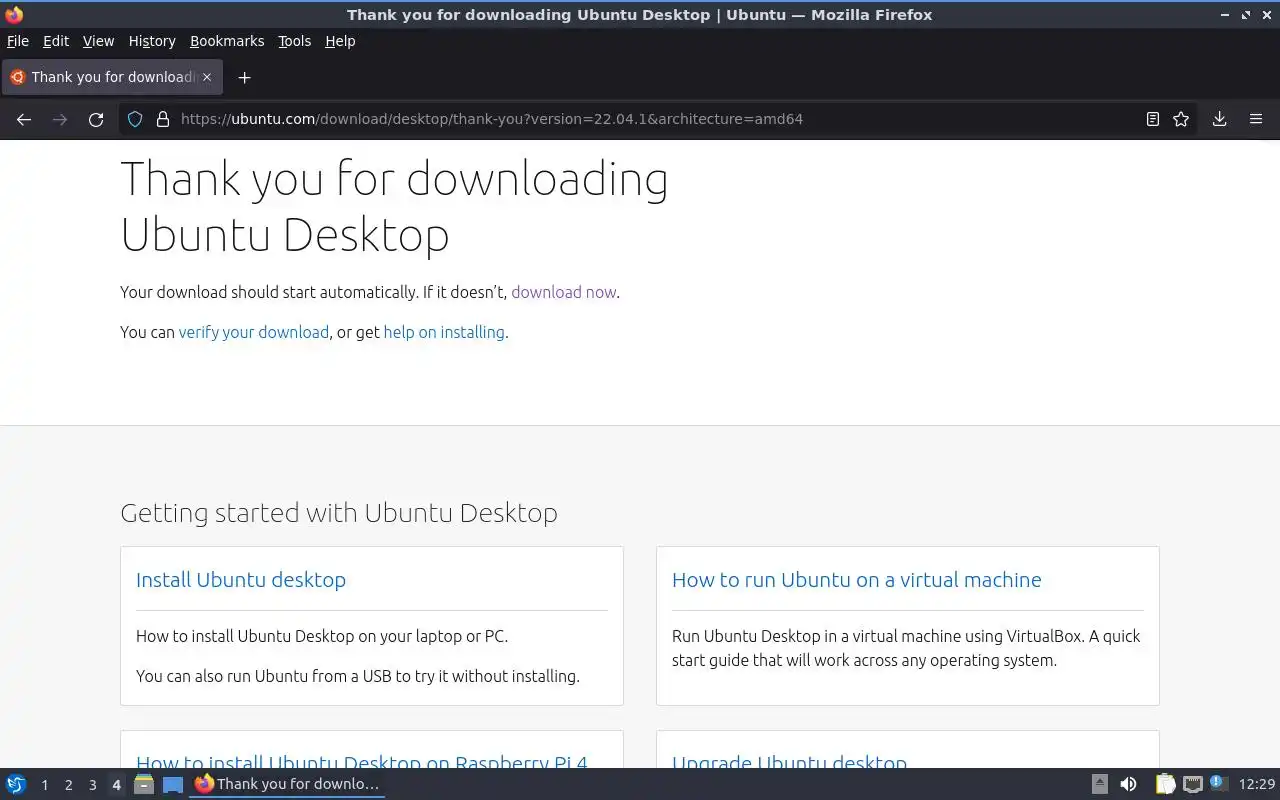The height and width of the screenshot is (800, 1280).
Task: Toggle Reader View for this page
Action: click(x=1153, y=119)
